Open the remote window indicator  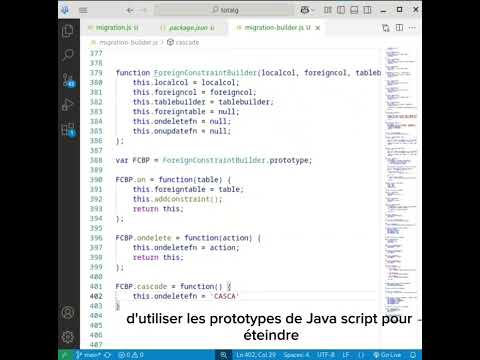[65, 355]
